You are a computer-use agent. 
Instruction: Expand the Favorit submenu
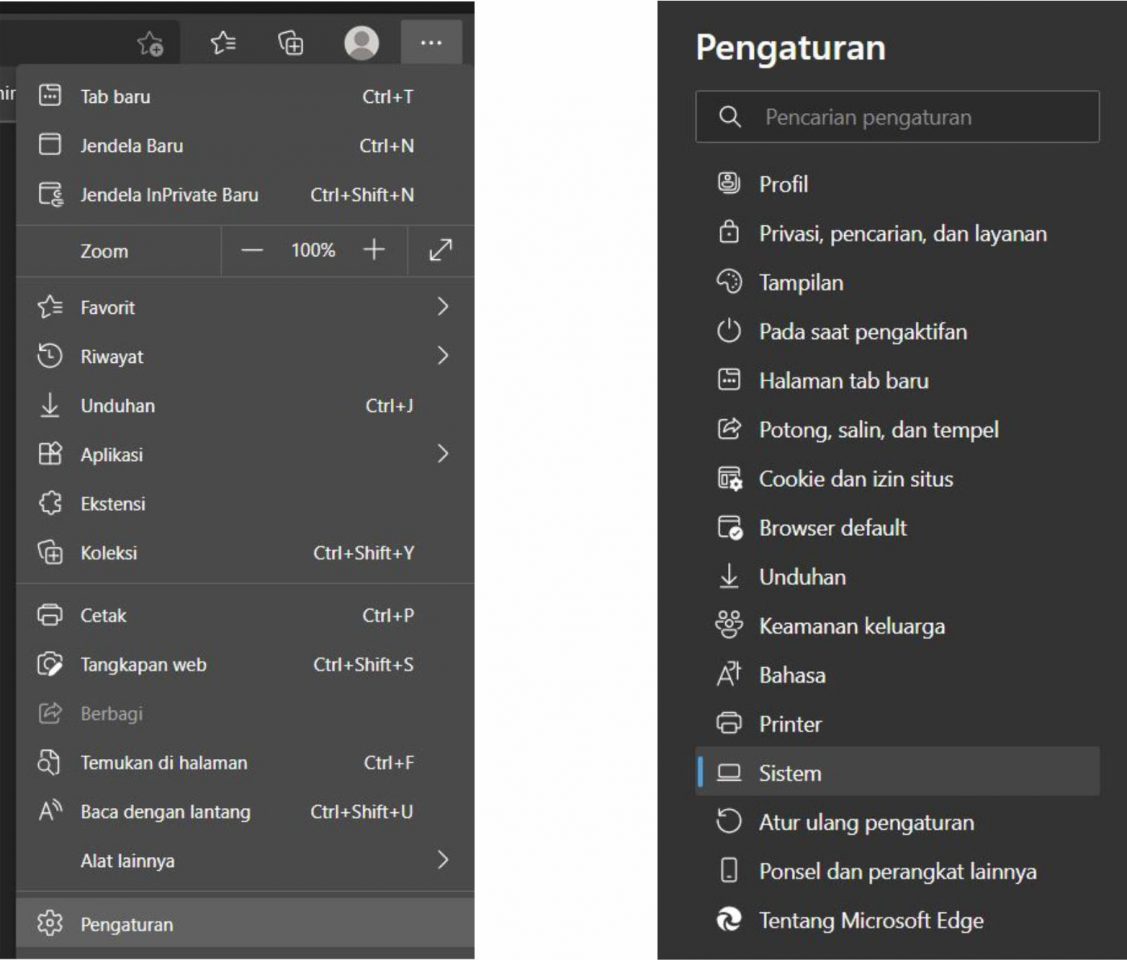[443, 307]
